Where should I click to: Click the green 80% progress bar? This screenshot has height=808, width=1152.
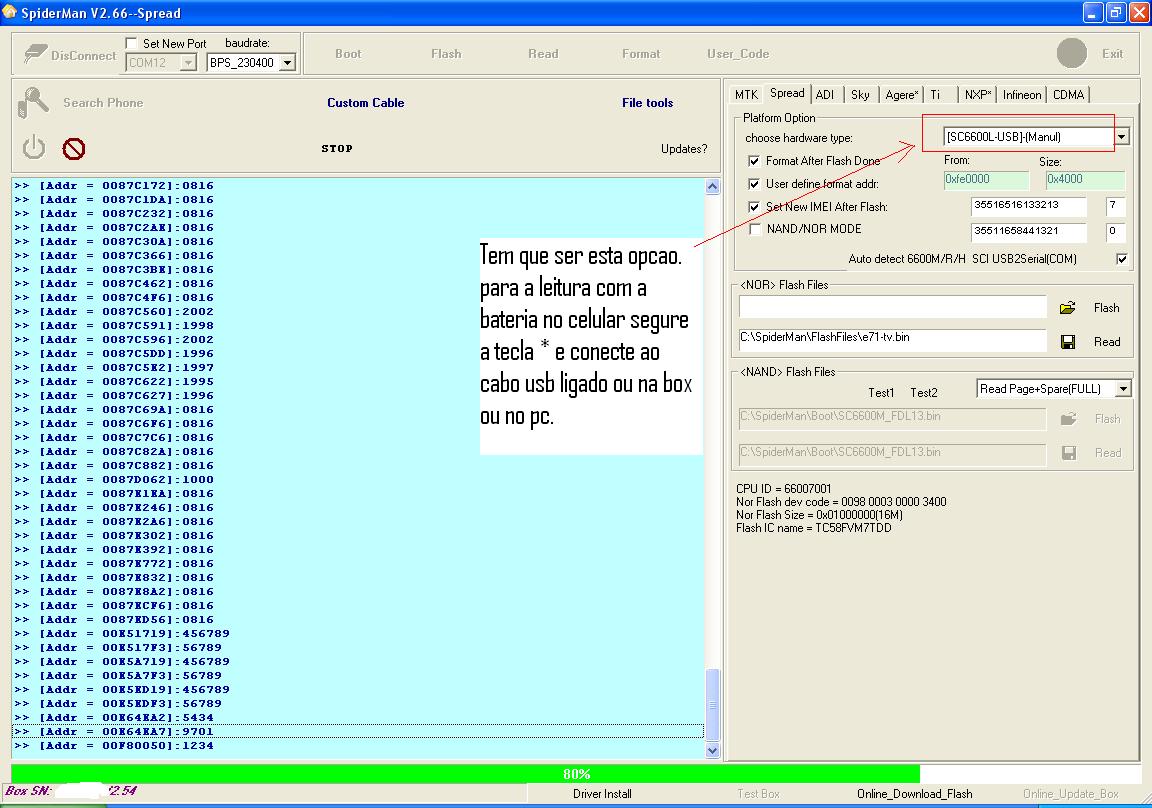coord(465,773)
